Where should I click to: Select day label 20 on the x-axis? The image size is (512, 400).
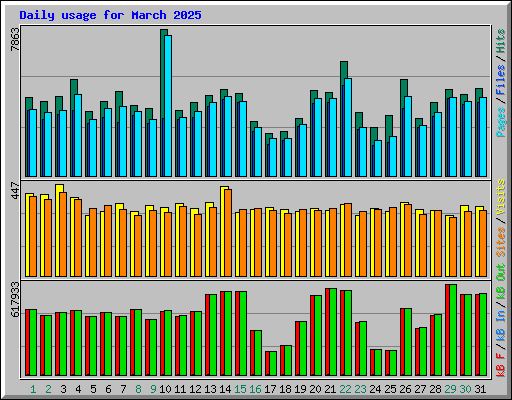(x=315, y=389)
